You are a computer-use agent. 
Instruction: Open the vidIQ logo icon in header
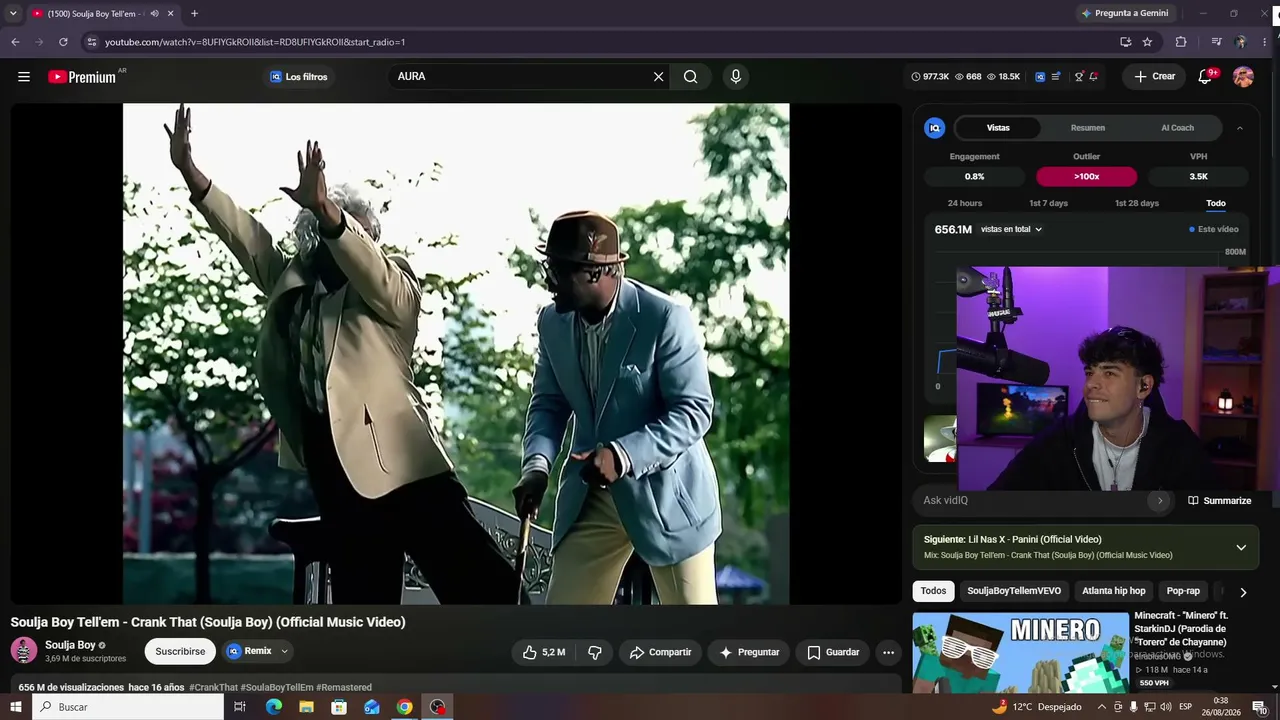click(1040, 77)
